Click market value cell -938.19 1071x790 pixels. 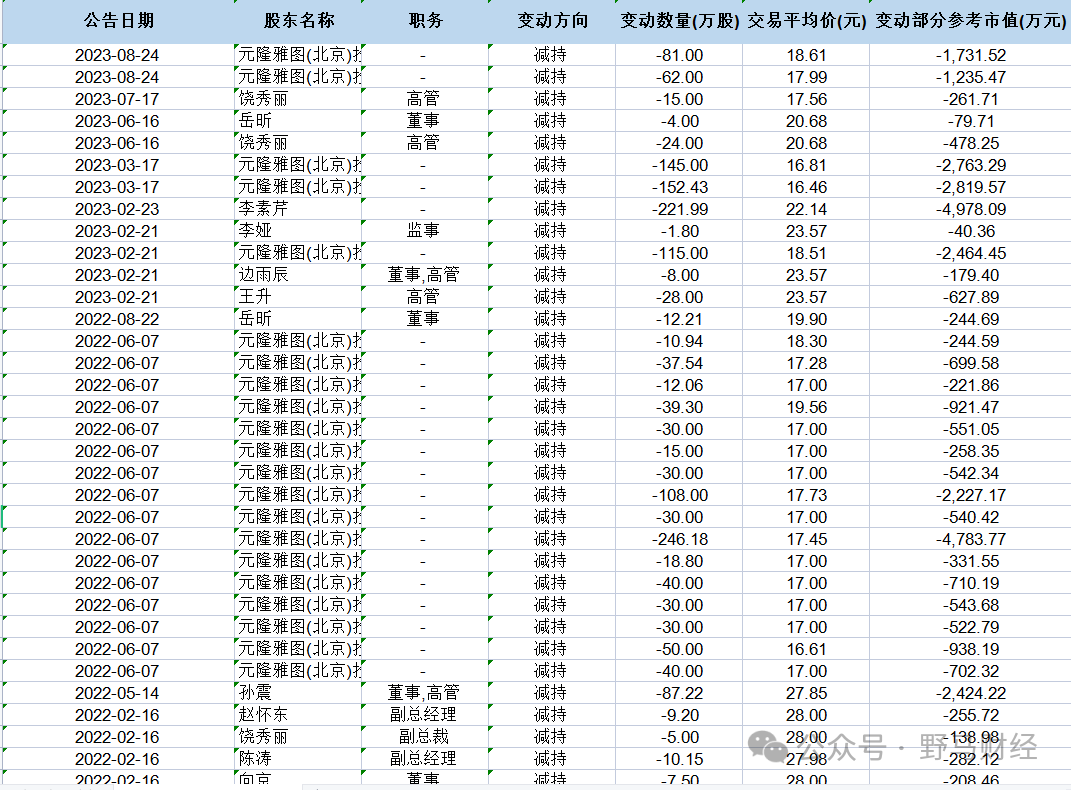pyautogui.click(x=971, y=649)
